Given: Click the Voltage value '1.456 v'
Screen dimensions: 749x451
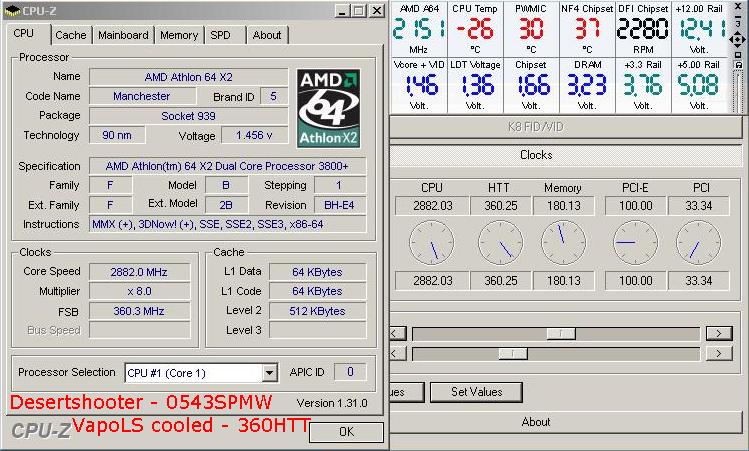Looking at the screenshot, I should click(255, 136).
